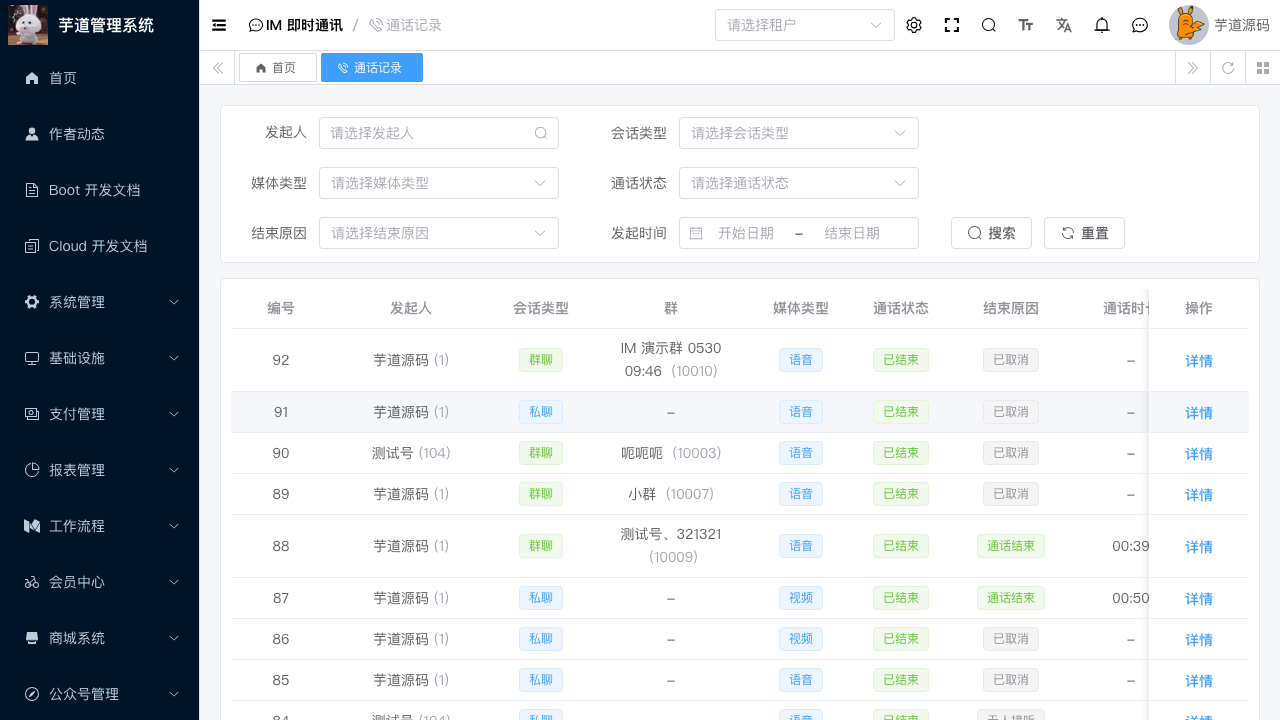Open the header search magnifier icon
The width and height of the screenshot is (1280, 720).
pos(989,25)
